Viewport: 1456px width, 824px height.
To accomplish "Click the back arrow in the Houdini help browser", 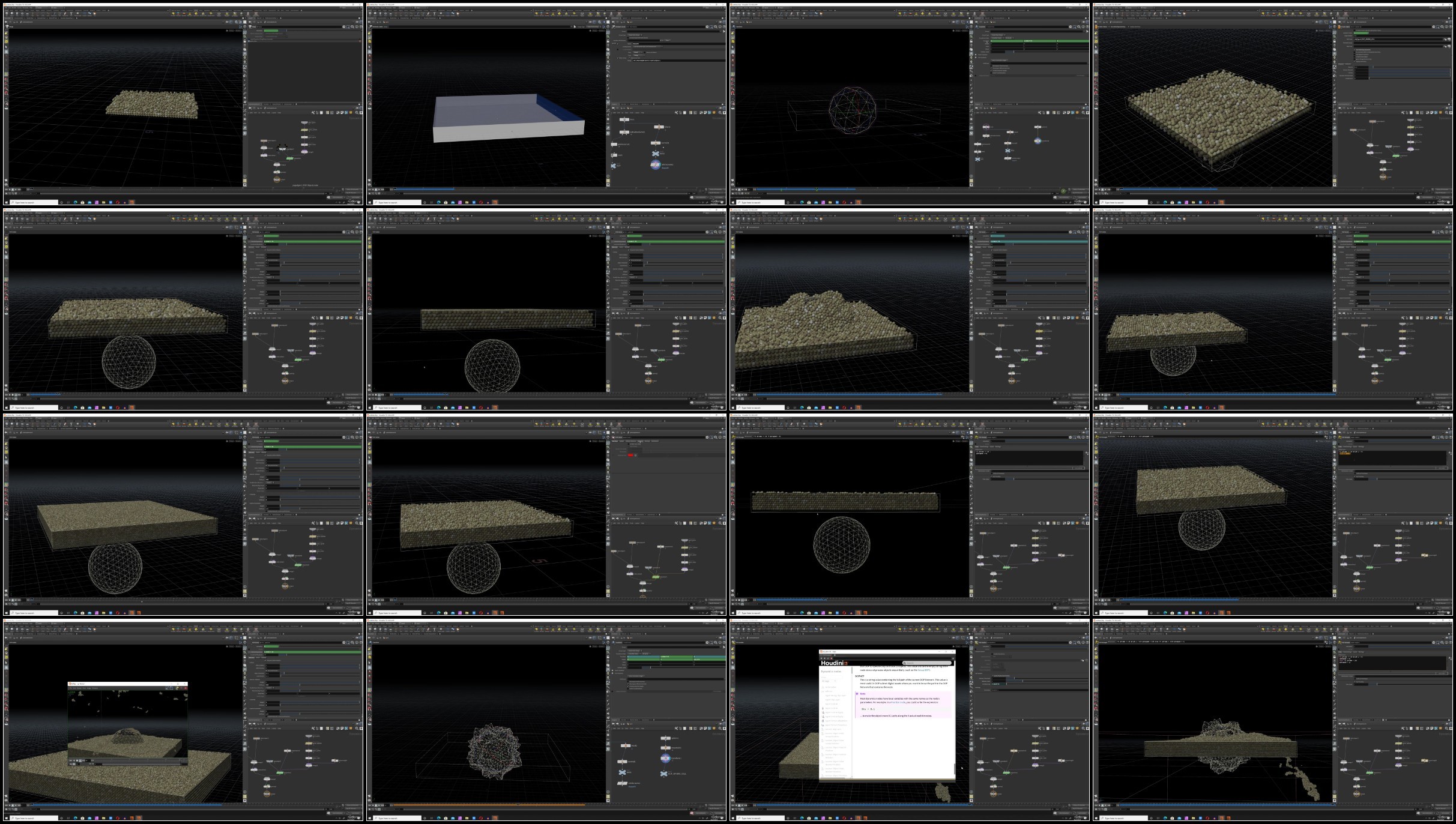I will coord(821,658).
